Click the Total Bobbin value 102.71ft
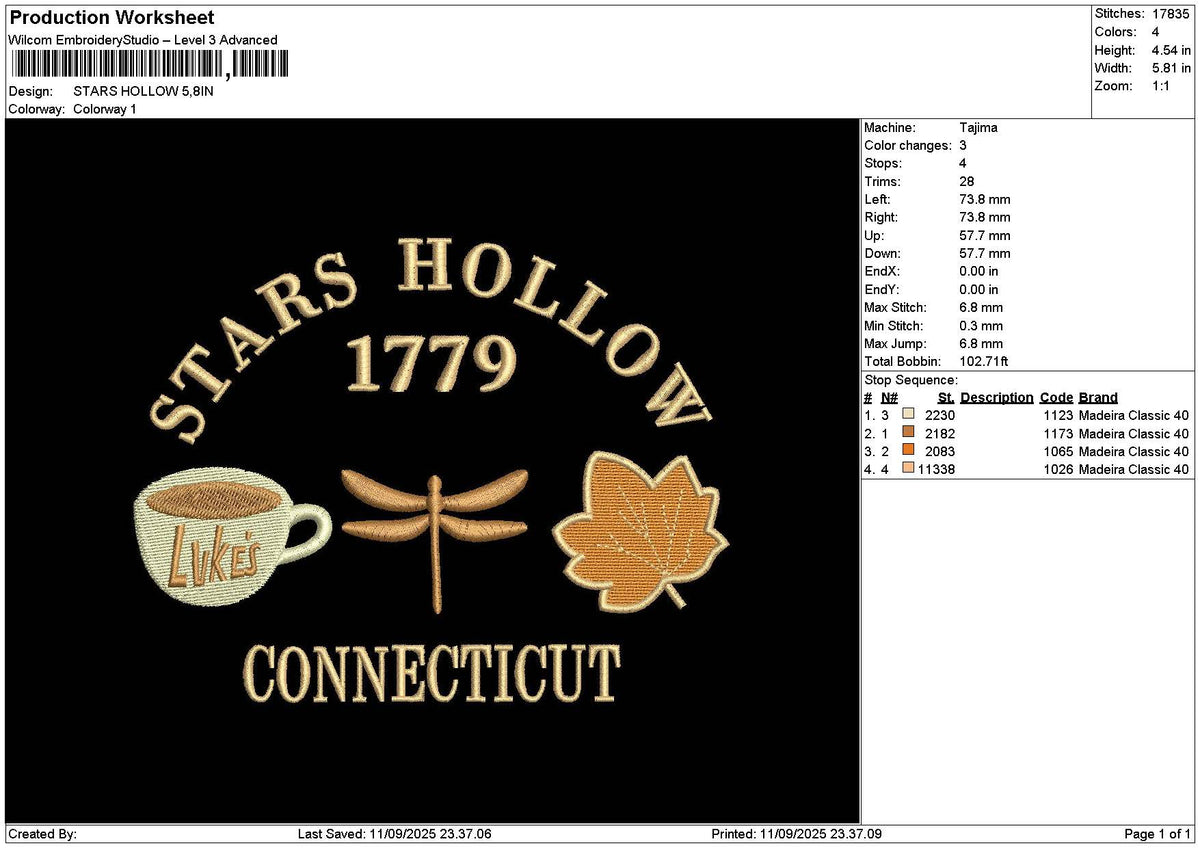Image resolution: width=1200 pixels, height=848 pixels. tap(986, 361)
